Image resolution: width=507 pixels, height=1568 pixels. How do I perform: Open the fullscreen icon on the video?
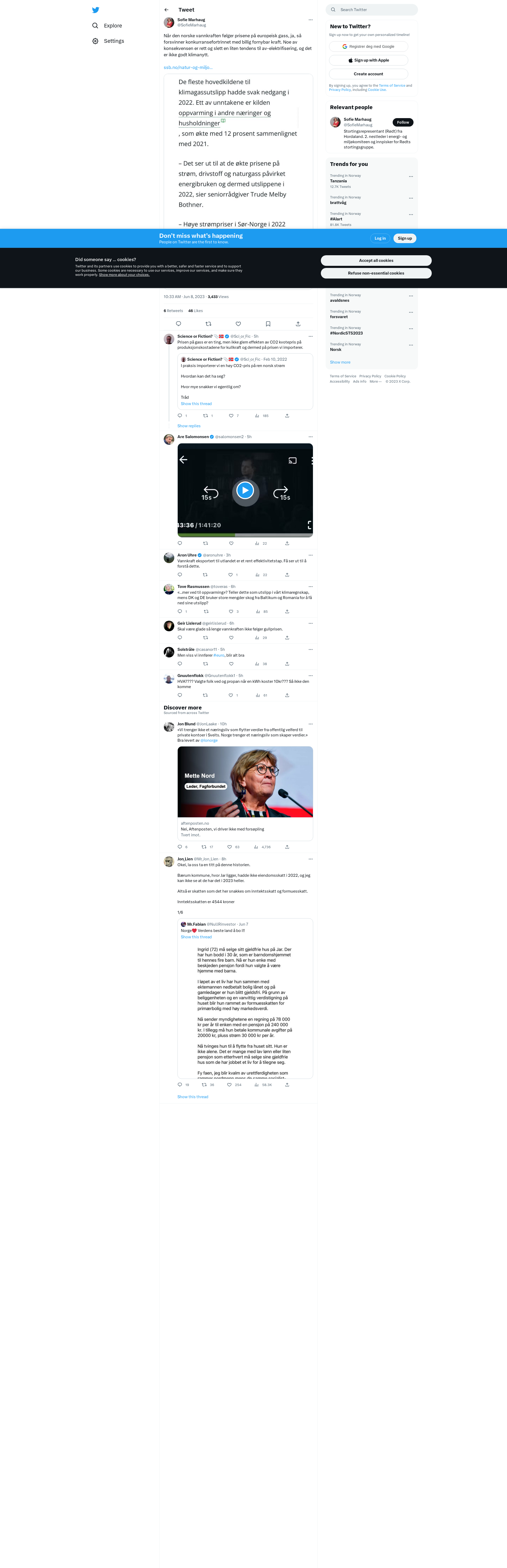tap(309, 525)
